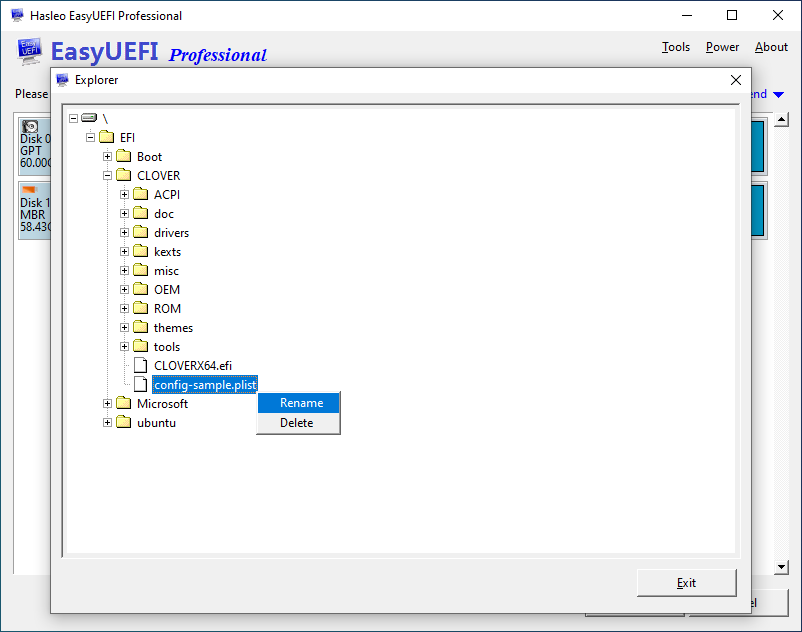Expand the doc folder

tap(124, 213)
